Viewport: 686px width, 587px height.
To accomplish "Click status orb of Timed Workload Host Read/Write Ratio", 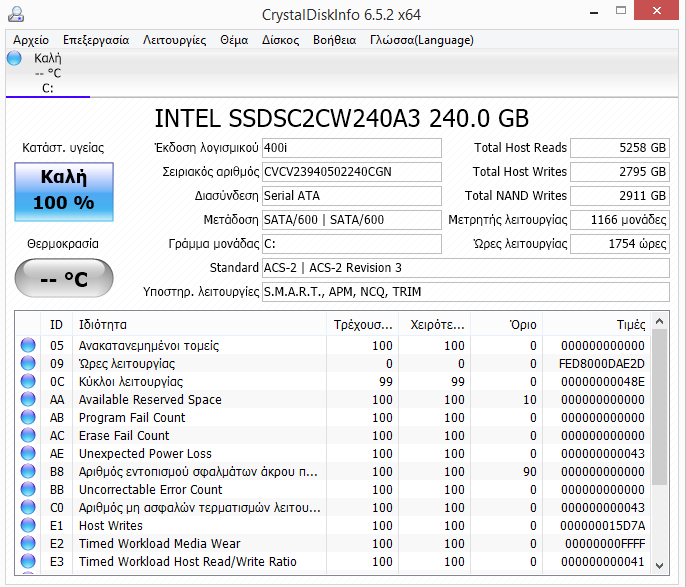I will coord(28,561).
